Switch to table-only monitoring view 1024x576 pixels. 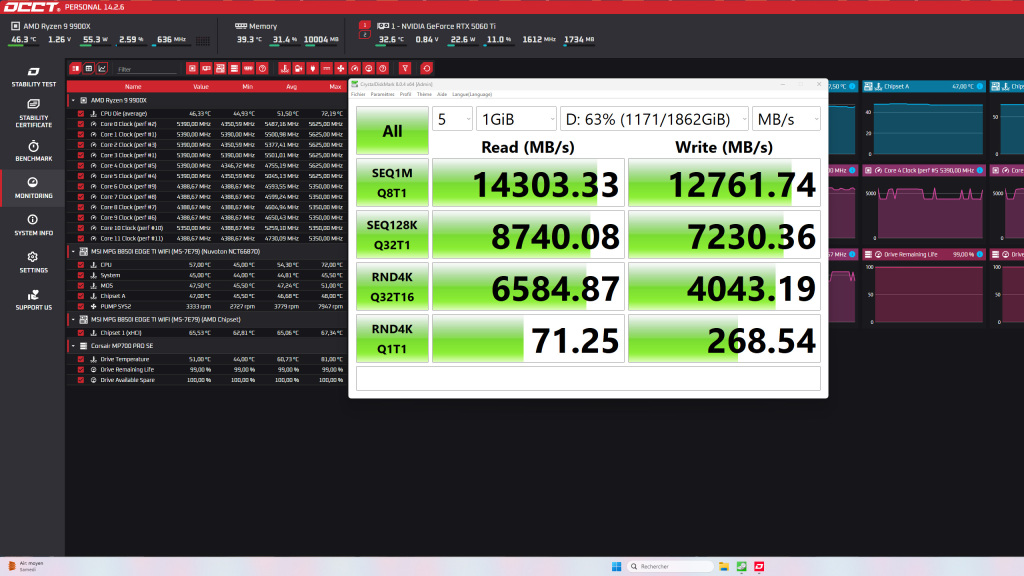click(89, 69)
